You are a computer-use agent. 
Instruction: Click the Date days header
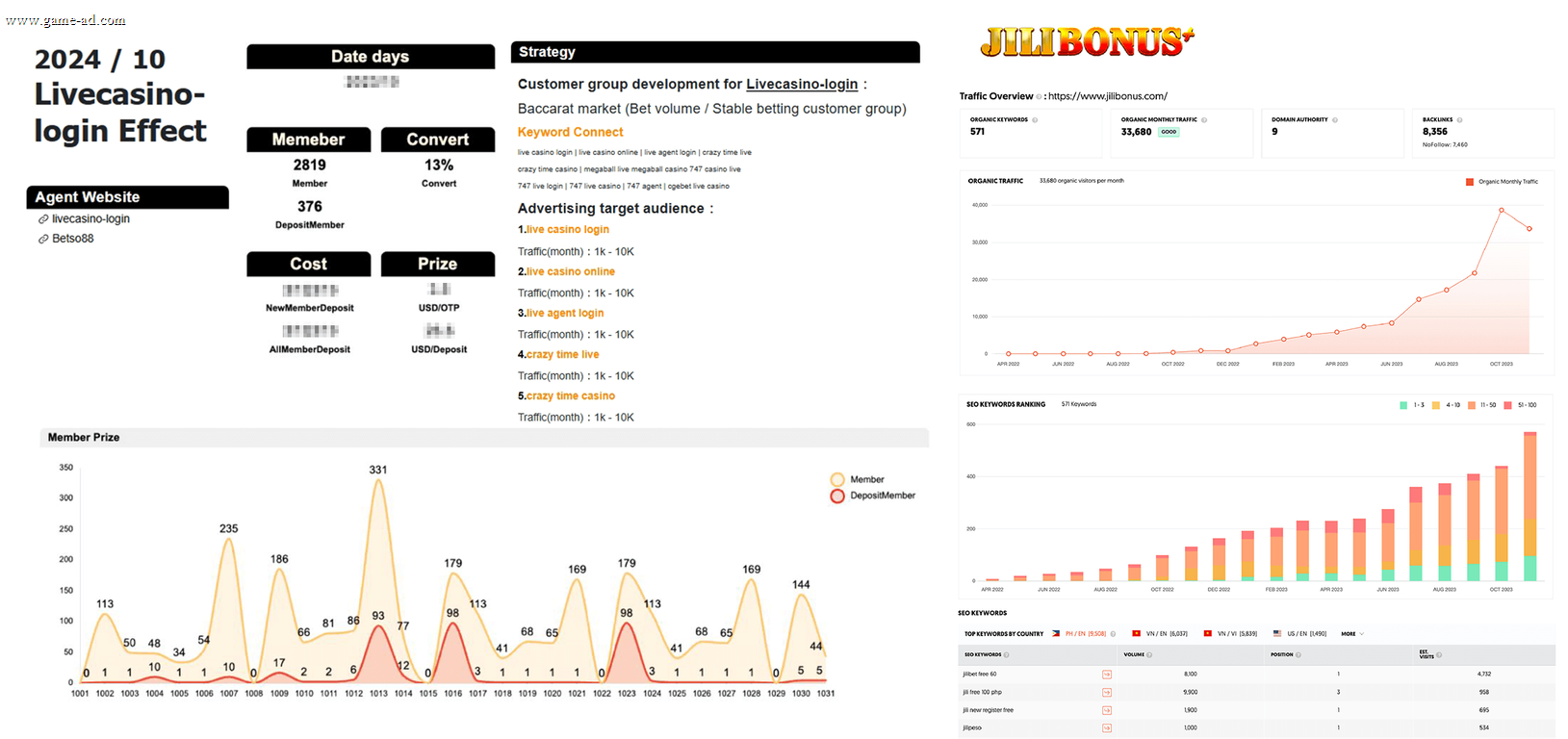pyautogui.click(x=371, y=57)
